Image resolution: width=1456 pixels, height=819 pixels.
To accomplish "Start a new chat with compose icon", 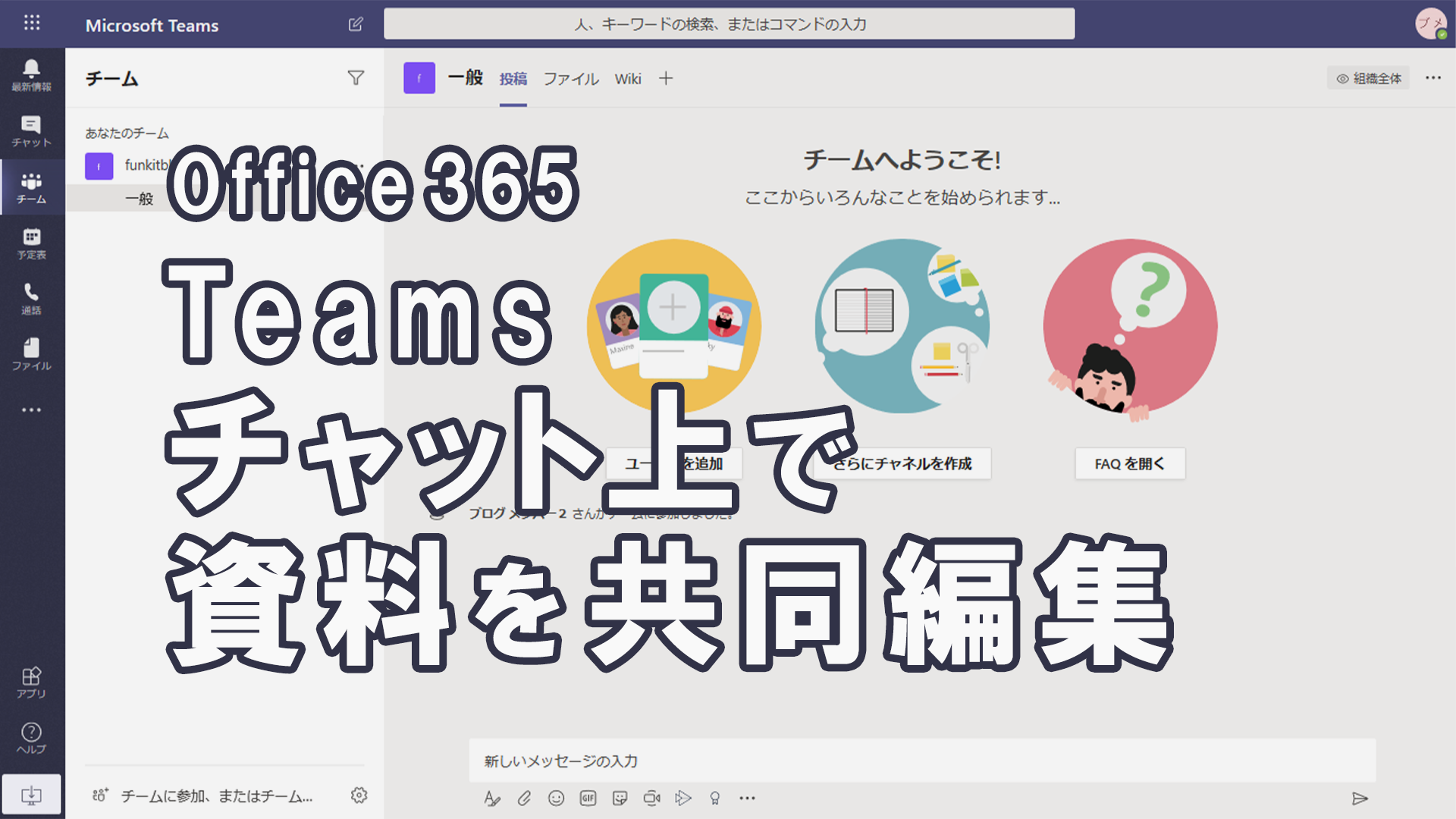I will [356, 24].
